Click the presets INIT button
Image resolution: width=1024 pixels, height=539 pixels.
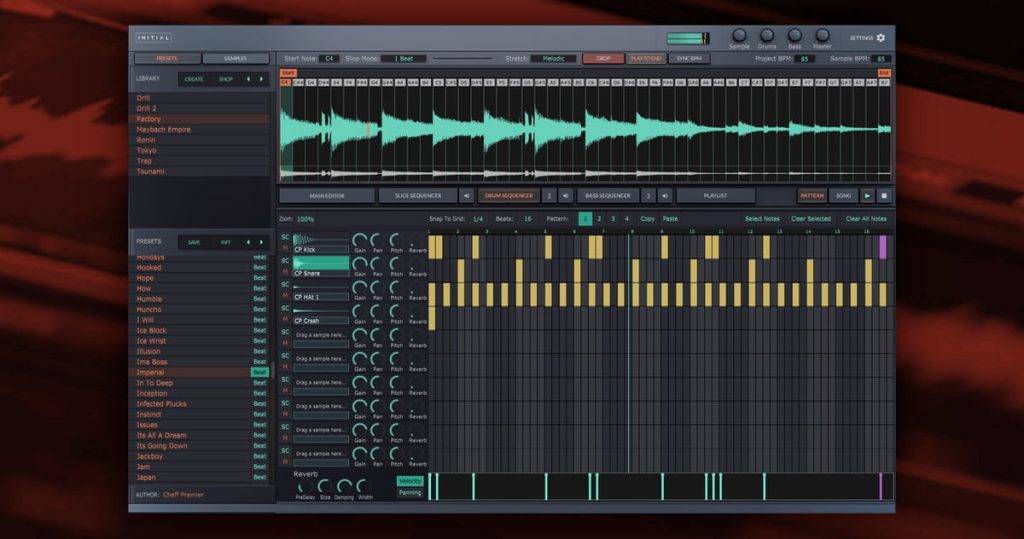tap(226, 242)
